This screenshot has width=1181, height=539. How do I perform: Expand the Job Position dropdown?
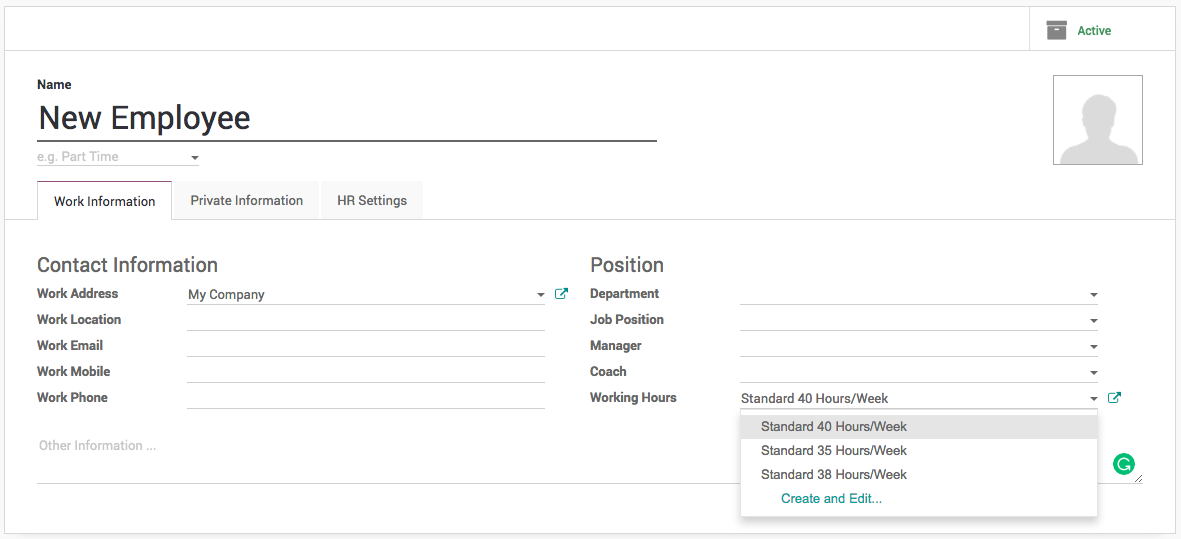point(1093,321)
